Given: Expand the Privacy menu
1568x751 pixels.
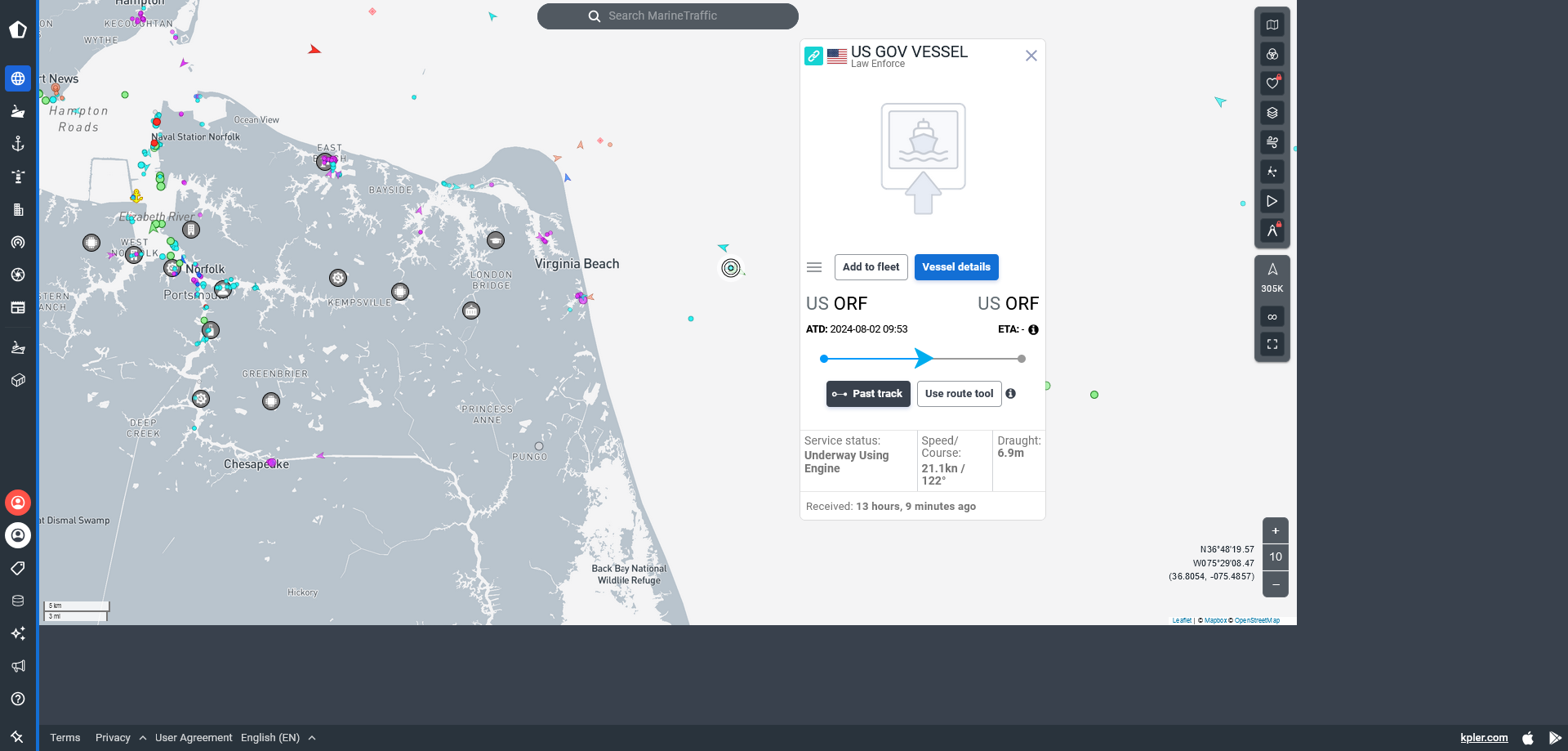Looking at the screenshot, I should pos(121,737).
